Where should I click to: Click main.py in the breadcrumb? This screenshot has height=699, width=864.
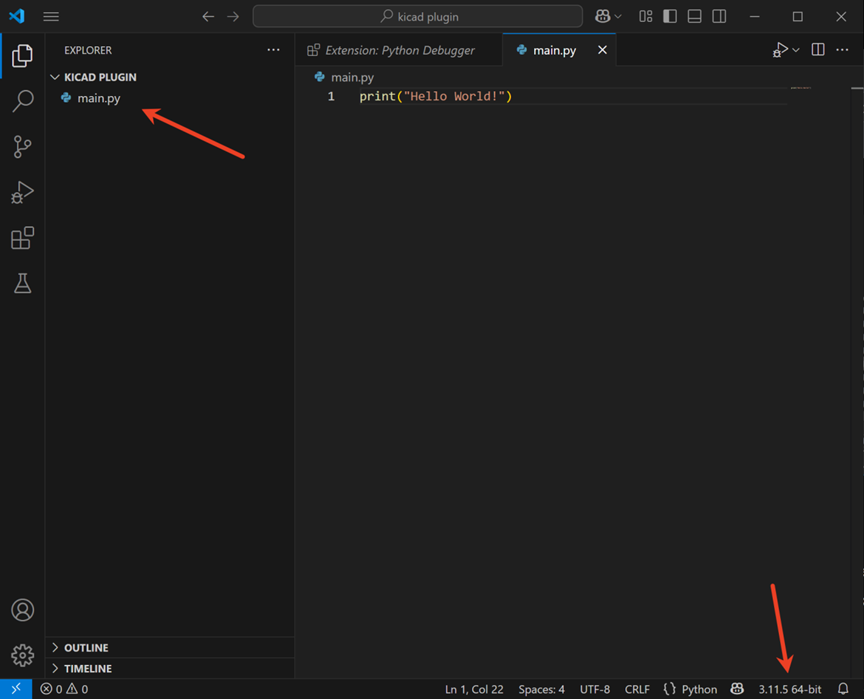click(x=352, y=77)
